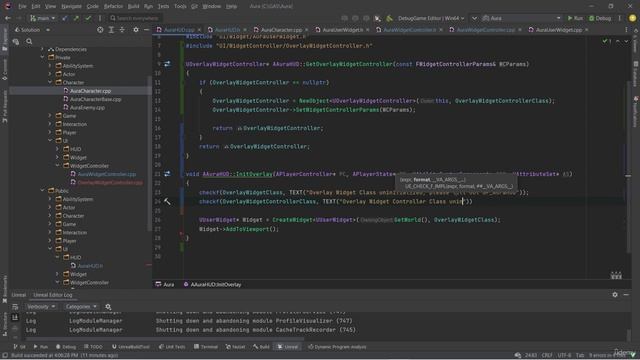The height and width of the screenshot is (360, 640).
Task: Expand the Private AbilitySystem folder
Action: [x=50, y=66]
